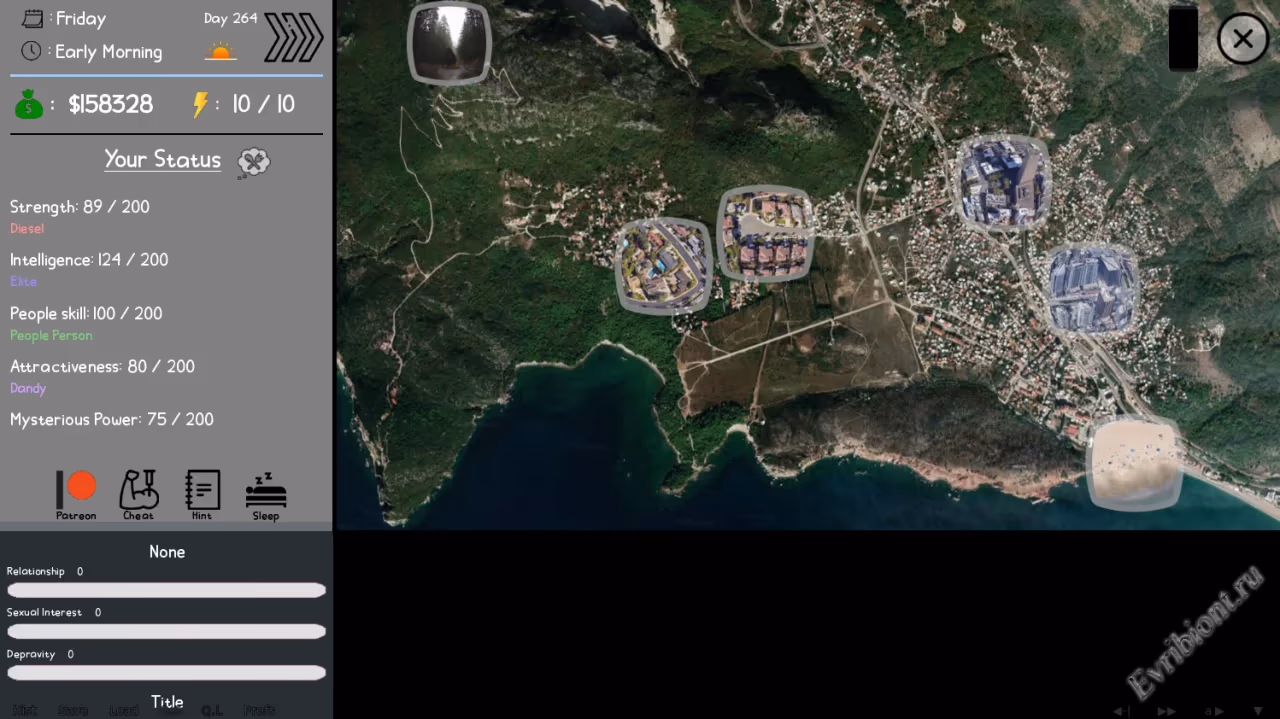Click the Load menu option

(x=124, y=710)
